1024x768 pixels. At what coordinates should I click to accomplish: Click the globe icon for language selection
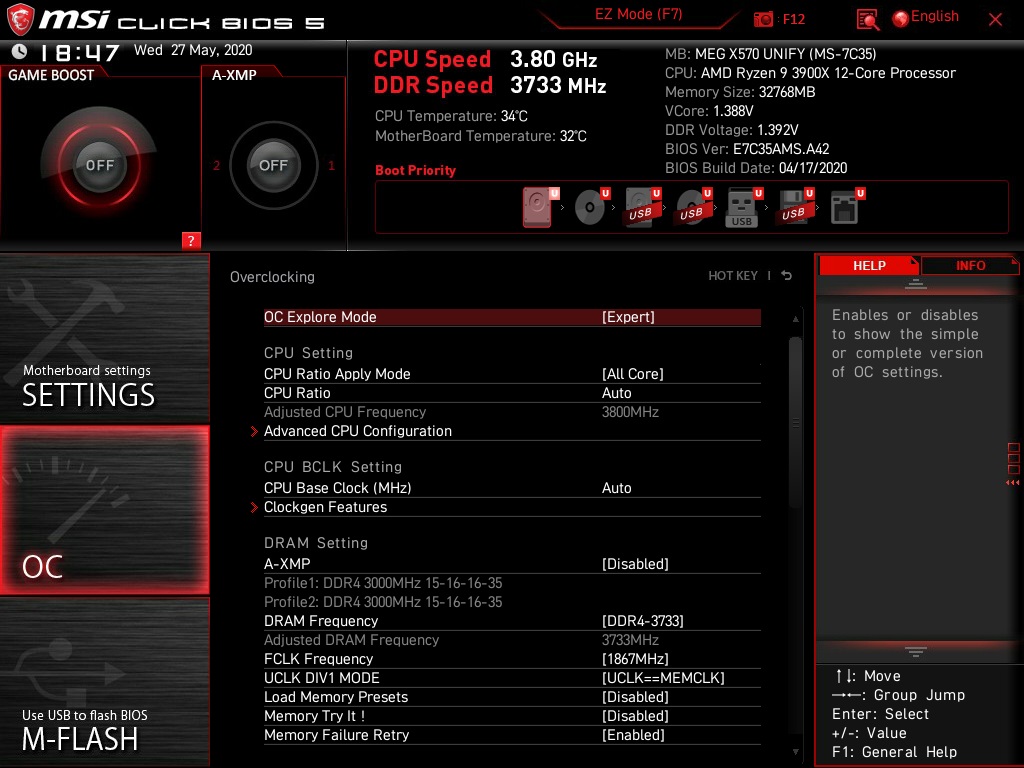[x=901, y=19]
